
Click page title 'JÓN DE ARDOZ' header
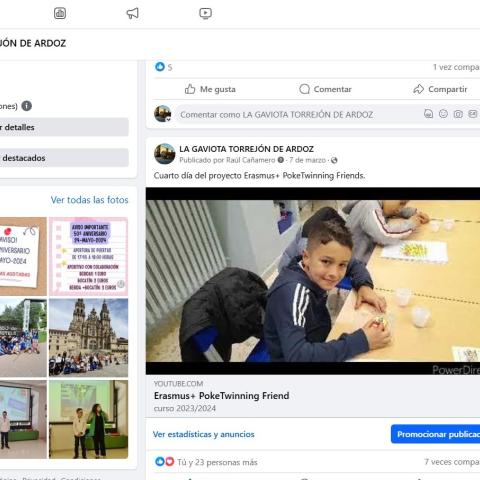click(33, 43)
